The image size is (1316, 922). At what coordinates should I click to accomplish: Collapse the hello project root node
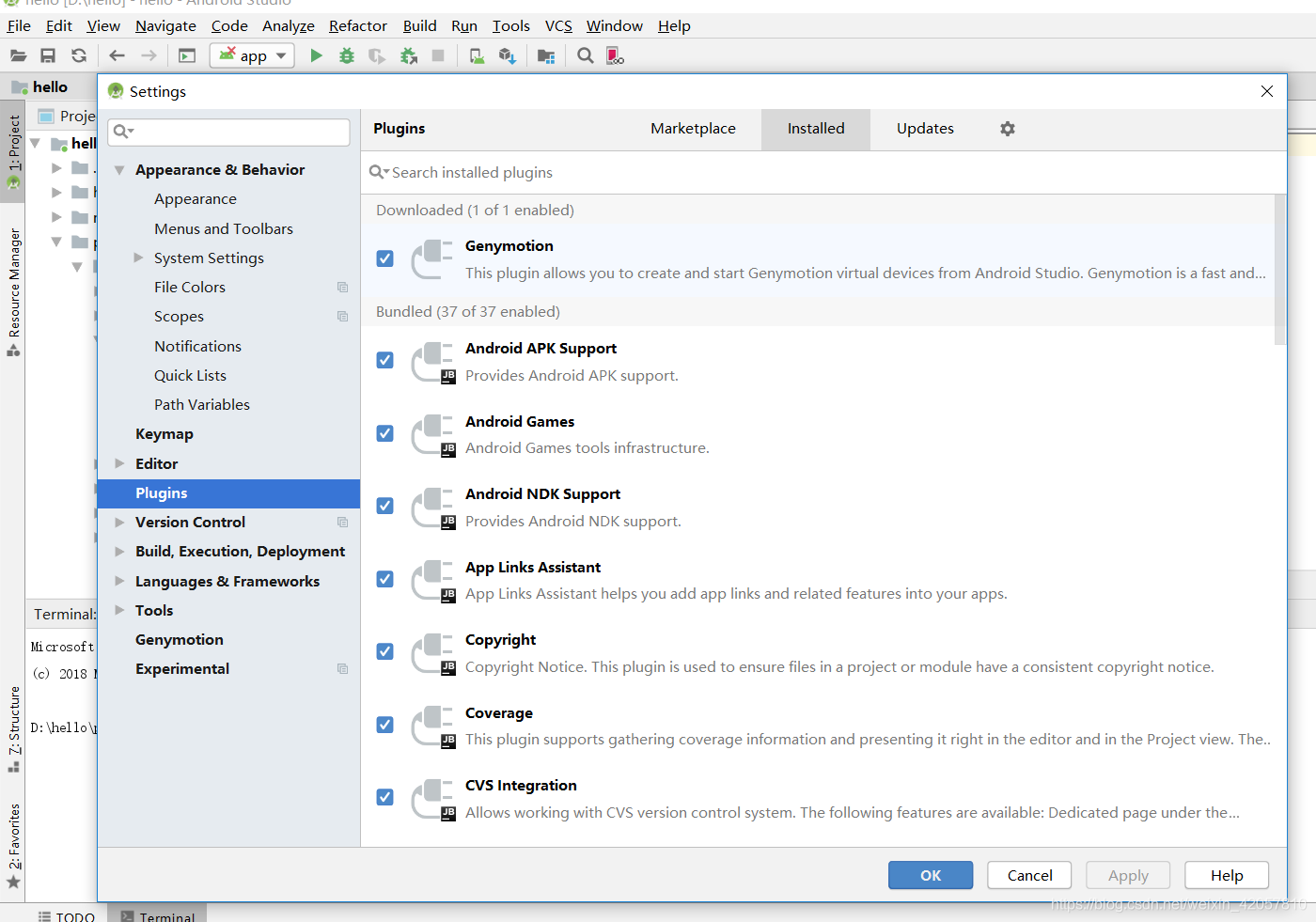click(x=35, y=144)
